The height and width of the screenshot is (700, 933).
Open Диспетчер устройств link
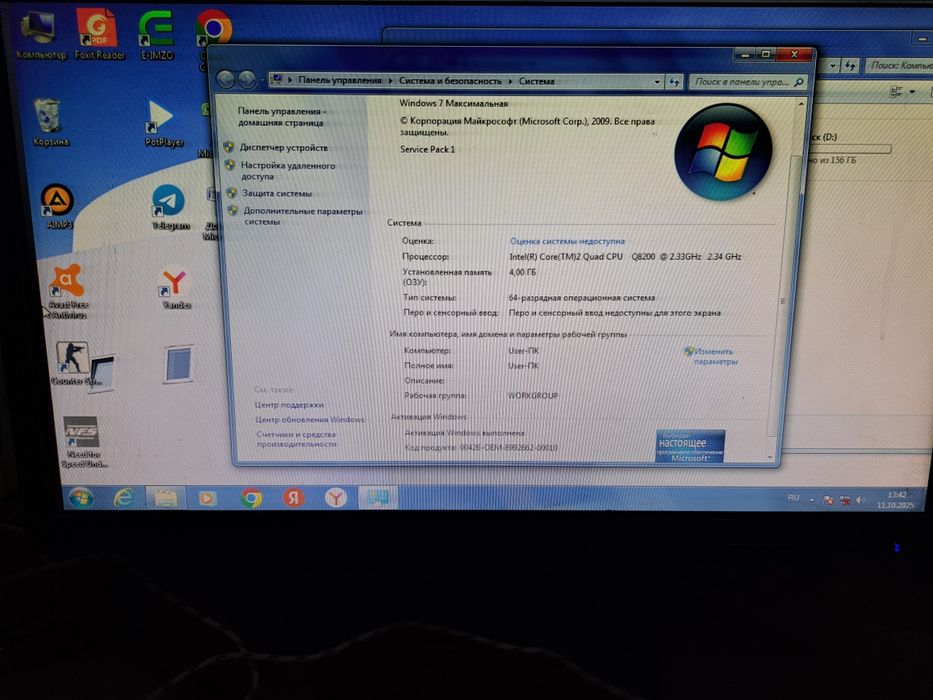point(283,148)
